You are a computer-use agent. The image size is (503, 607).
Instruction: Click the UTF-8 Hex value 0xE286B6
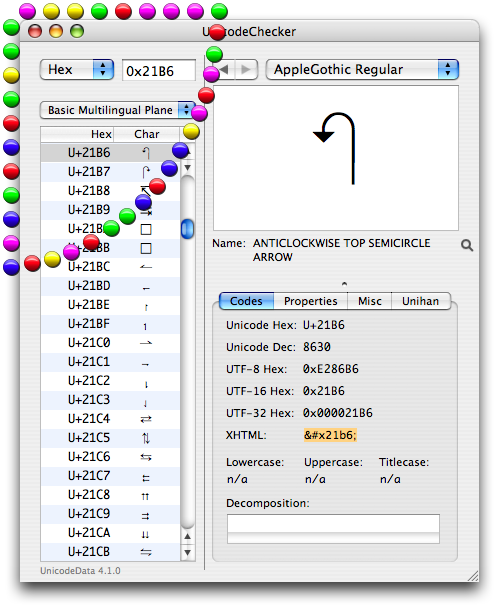(x=331, y=369)
